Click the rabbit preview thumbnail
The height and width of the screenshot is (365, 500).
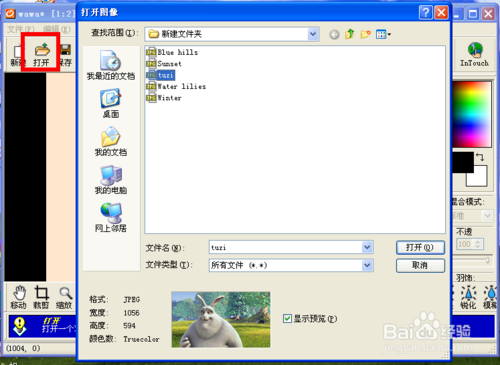tap(221, 320)
